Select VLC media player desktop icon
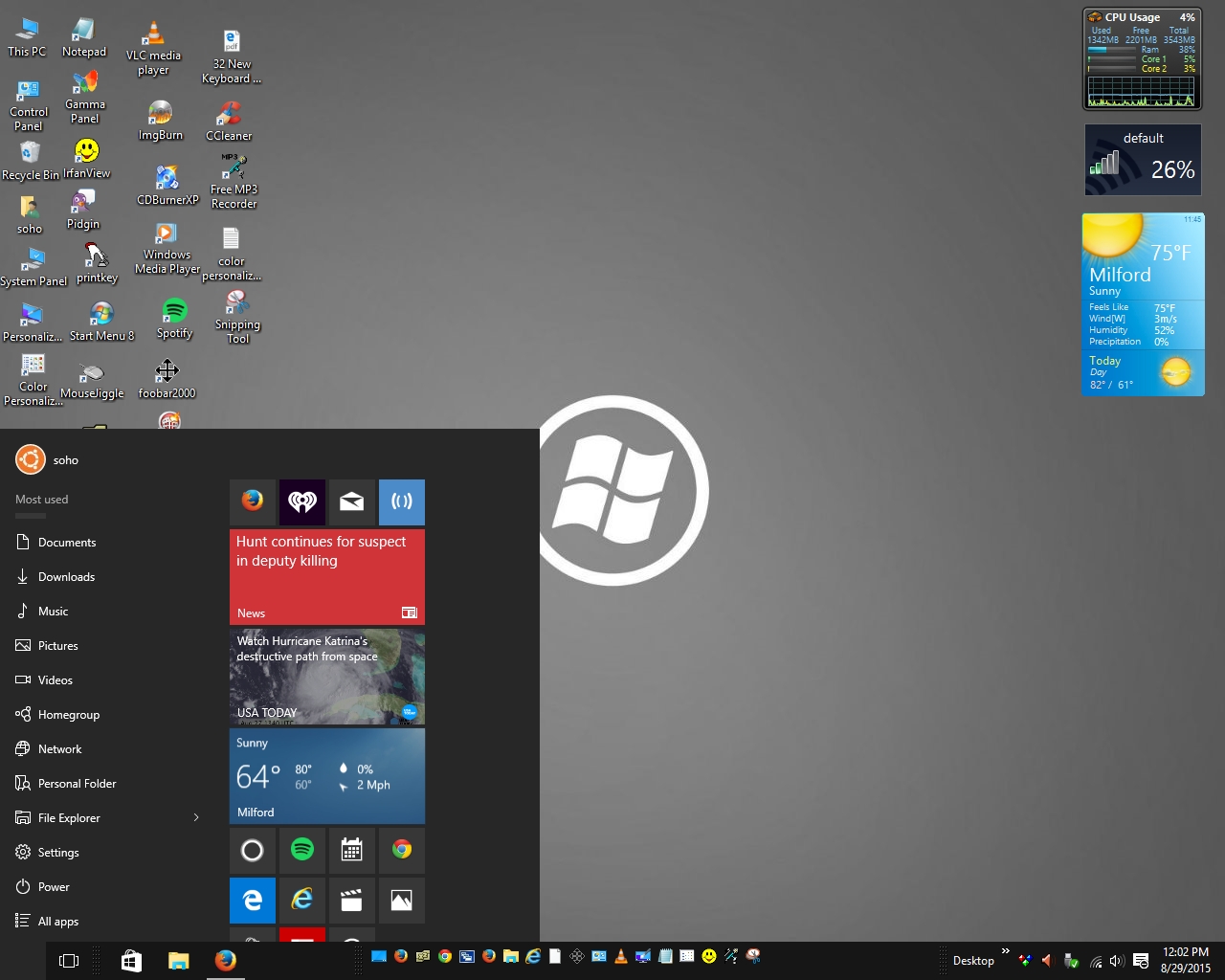Image resolution: width=1225 pixels, height=980 pixels. coord(153,50)
